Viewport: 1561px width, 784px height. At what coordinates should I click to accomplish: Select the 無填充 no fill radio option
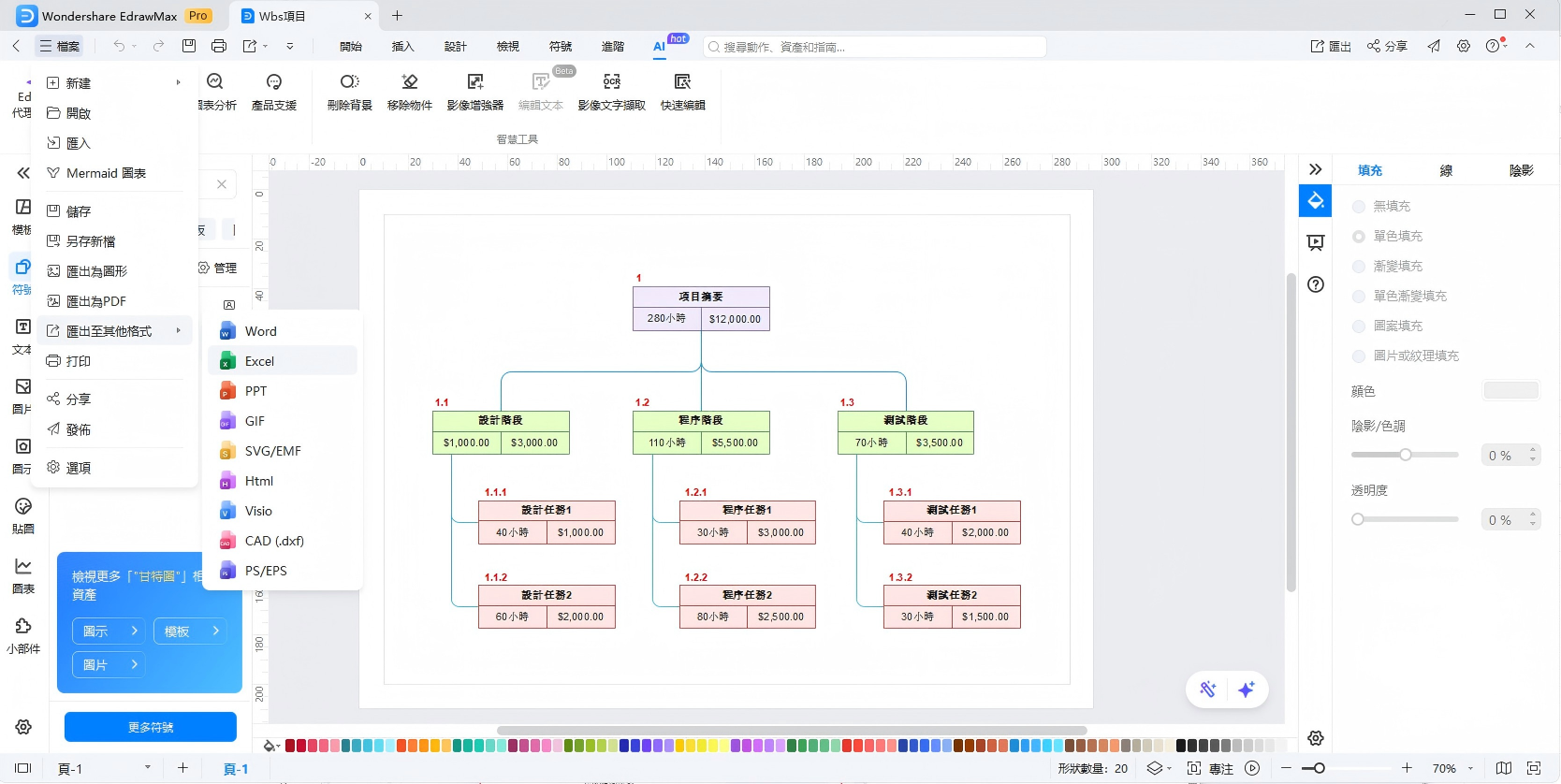pos(1359,207)
